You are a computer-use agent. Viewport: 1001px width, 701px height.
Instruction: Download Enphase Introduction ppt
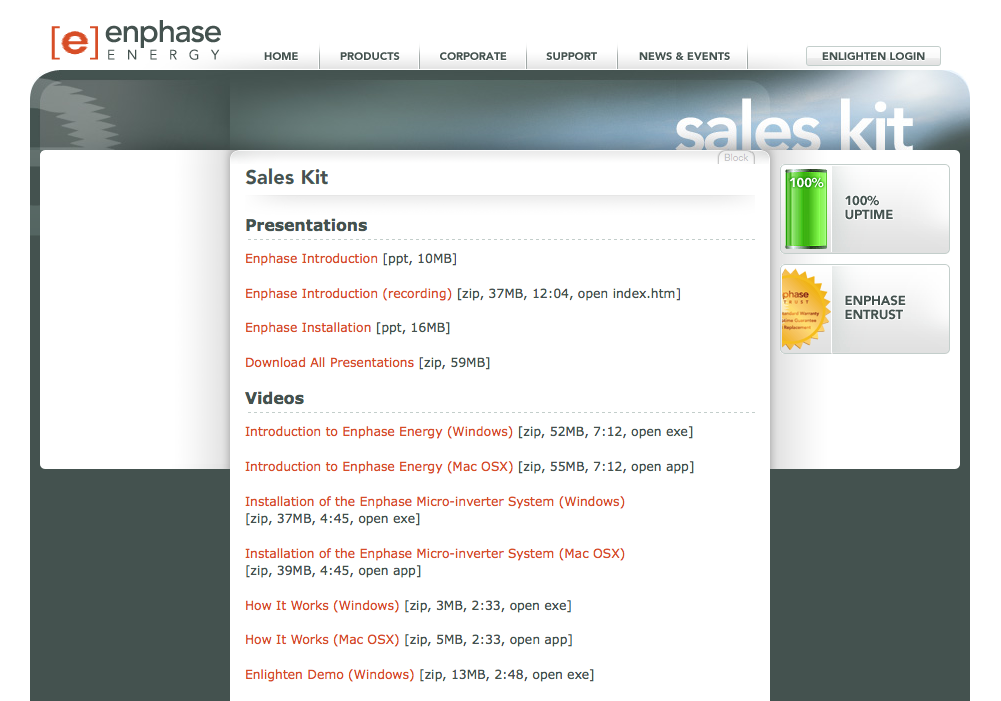[312, 259]
